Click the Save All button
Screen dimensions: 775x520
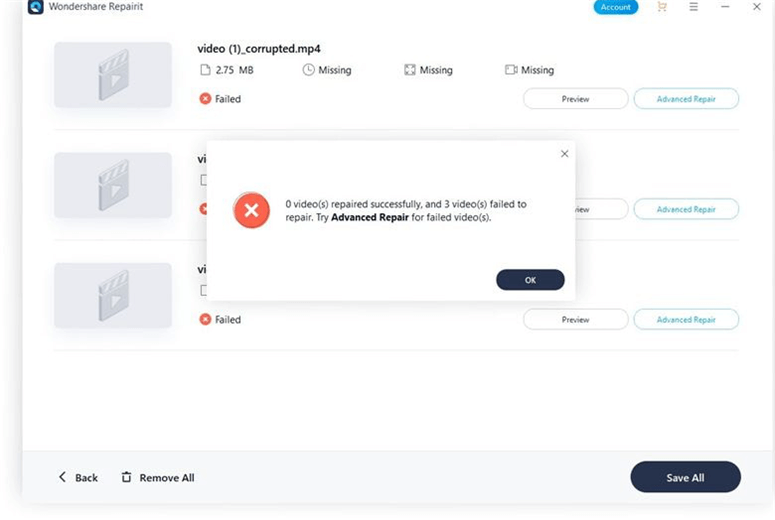coord(685,478)
